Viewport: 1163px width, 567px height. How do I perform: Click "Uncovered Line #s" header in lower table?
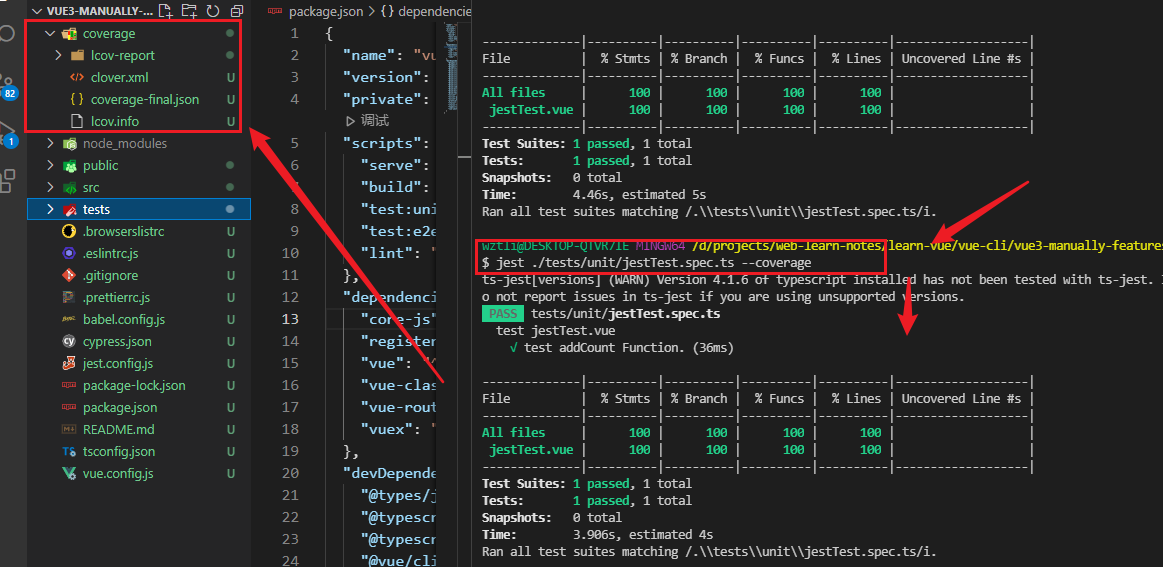click(961, 399)
